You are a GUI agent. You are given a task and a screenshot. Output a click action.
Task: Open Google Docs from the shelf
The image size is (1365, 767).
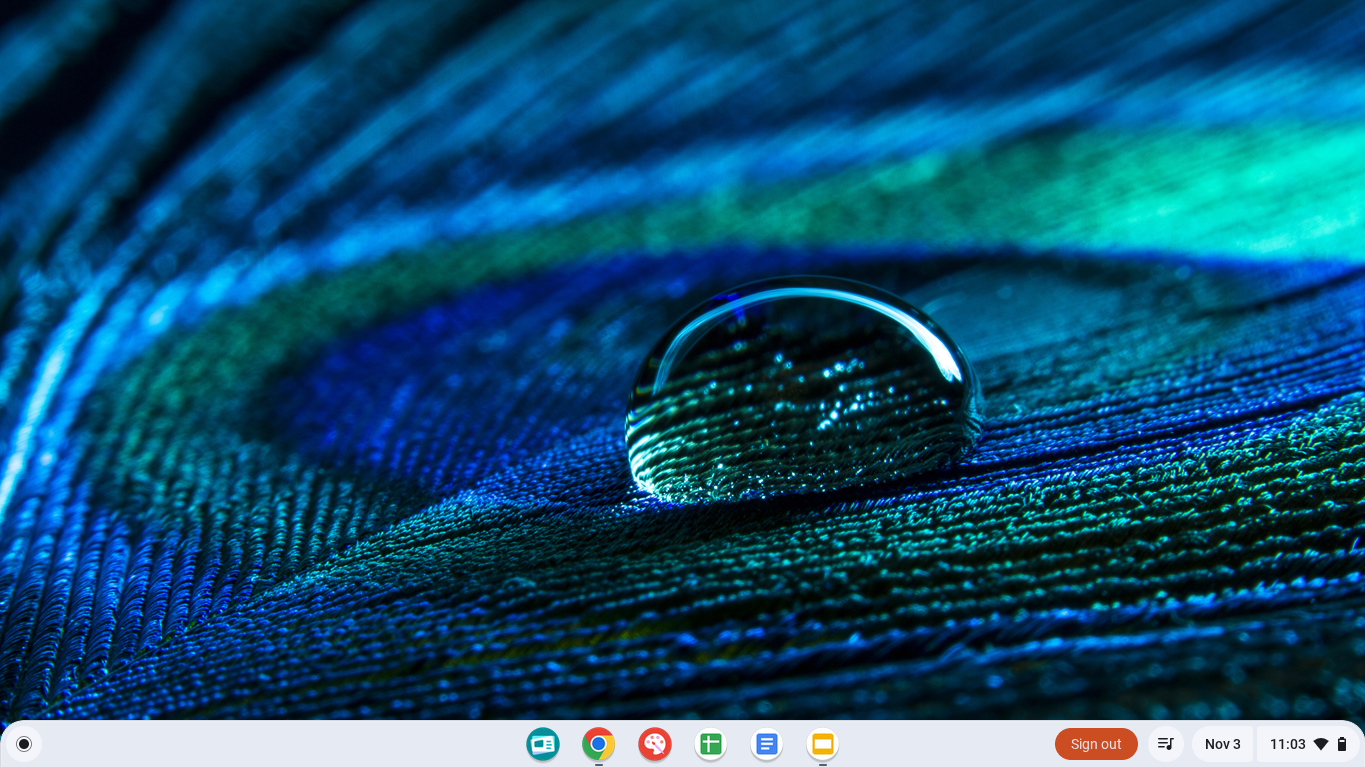[766, 744]
